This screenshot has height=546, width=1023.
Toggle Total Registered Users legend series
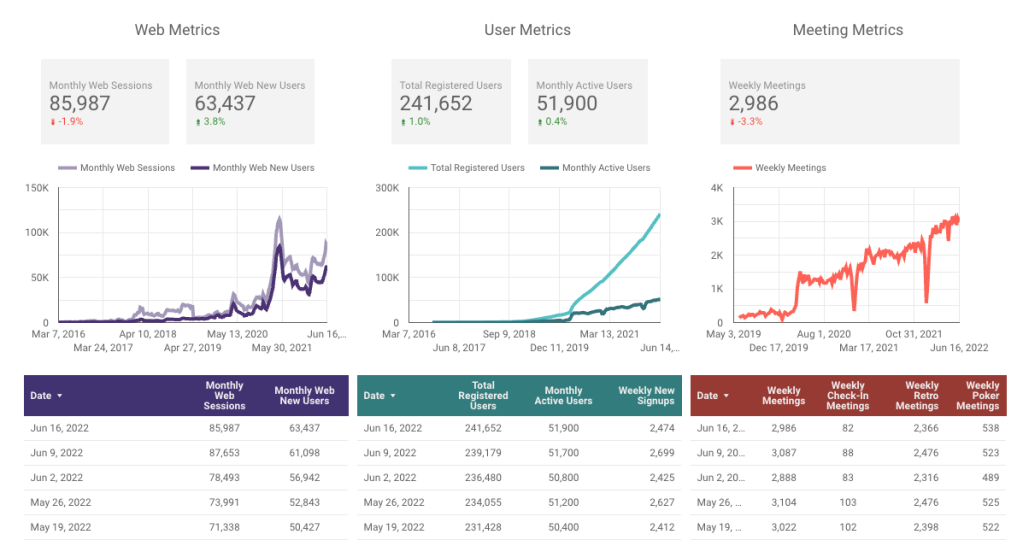click(x=466, y=168)
